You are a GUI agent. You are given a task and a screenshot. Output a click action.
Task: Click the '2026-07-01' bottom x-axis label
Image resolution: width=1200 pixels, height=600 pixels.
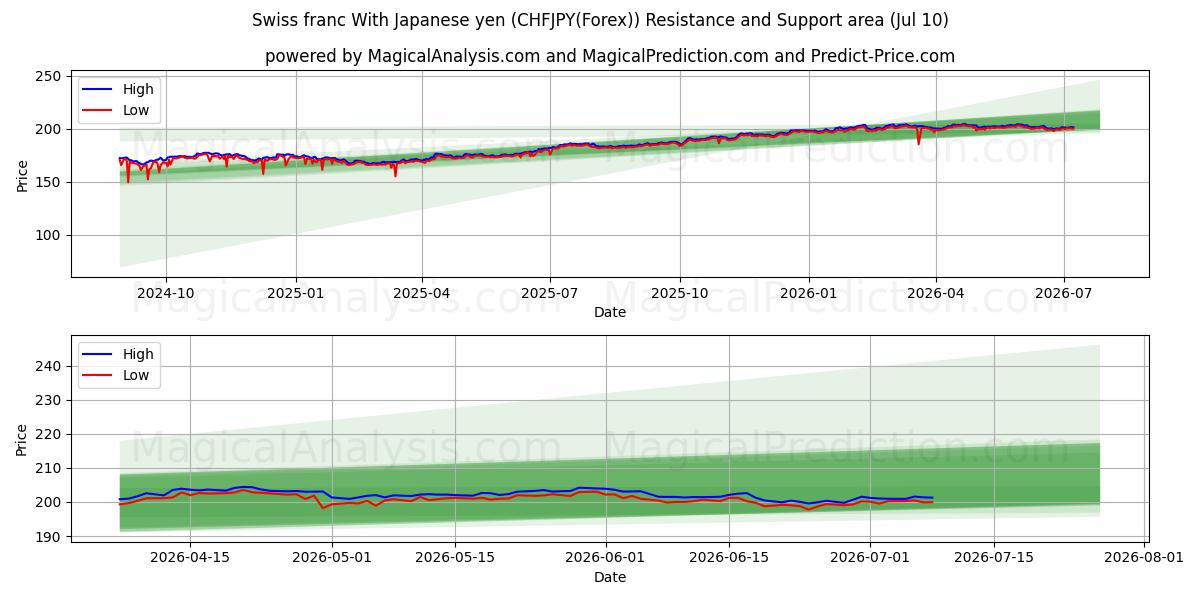click(x=869, y=558)
